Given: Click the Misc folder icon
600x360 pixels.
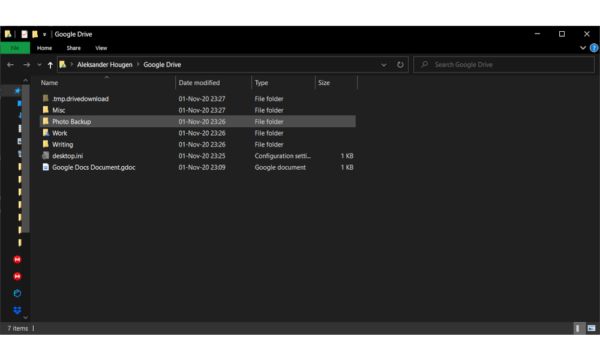Looking at the screenshot, I should click(46, 110).
